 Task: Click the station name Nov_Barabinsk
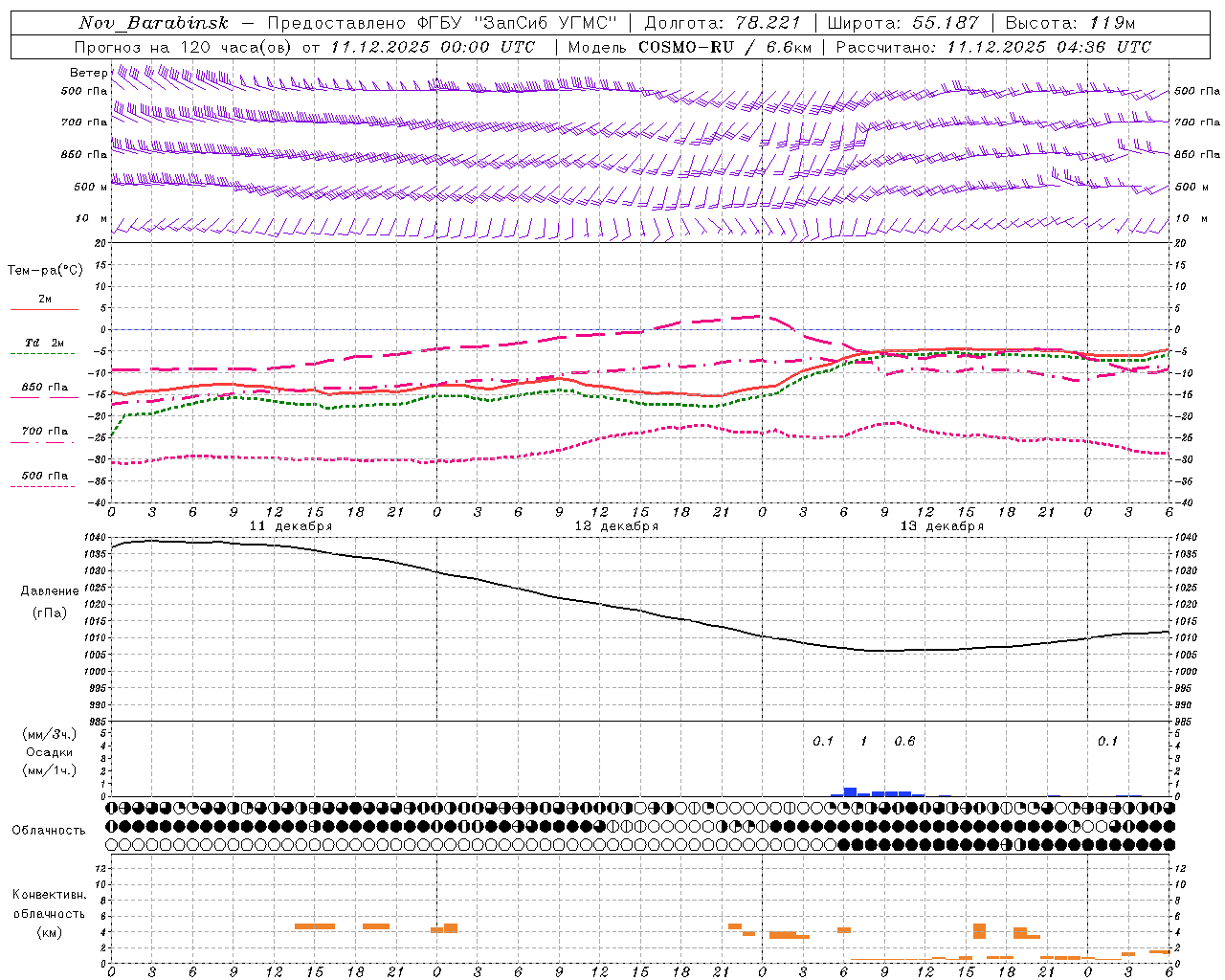[x=153, y=23]
